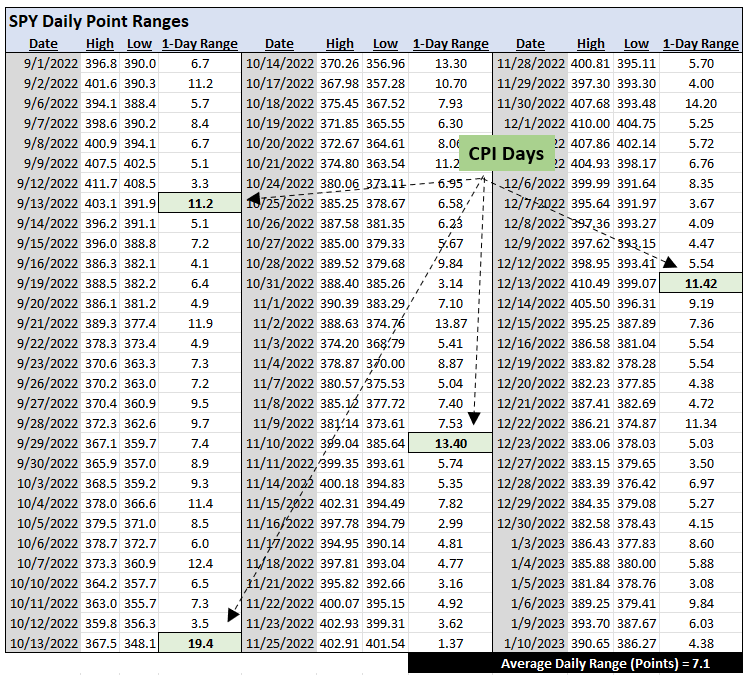Select range value 13.30 for 10/14/2022

click(x=450, y=63)
